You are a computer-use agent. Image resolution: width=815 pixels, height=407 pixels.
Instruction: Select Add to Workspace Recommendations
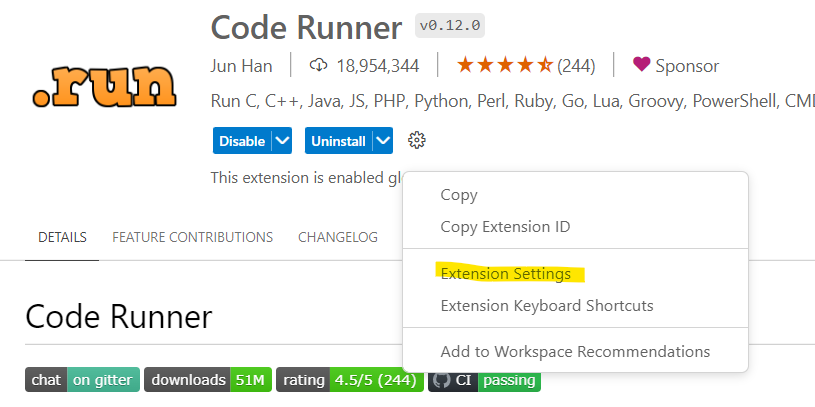tap(575, 351)
